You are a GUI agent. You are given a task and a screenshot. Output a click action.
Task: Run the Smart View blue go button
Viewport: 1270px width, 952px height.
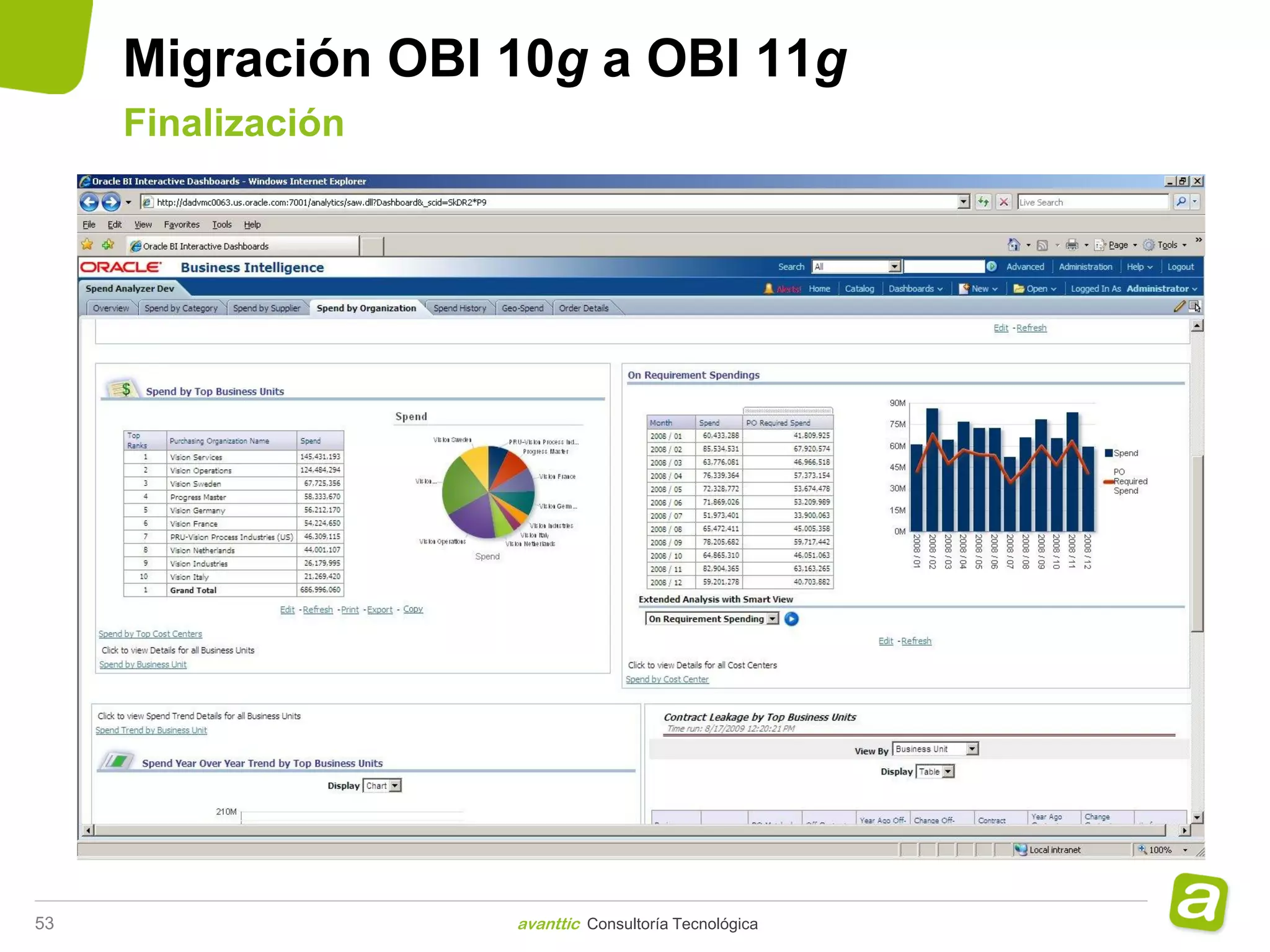pyautogui.click(x=791, y=619)
